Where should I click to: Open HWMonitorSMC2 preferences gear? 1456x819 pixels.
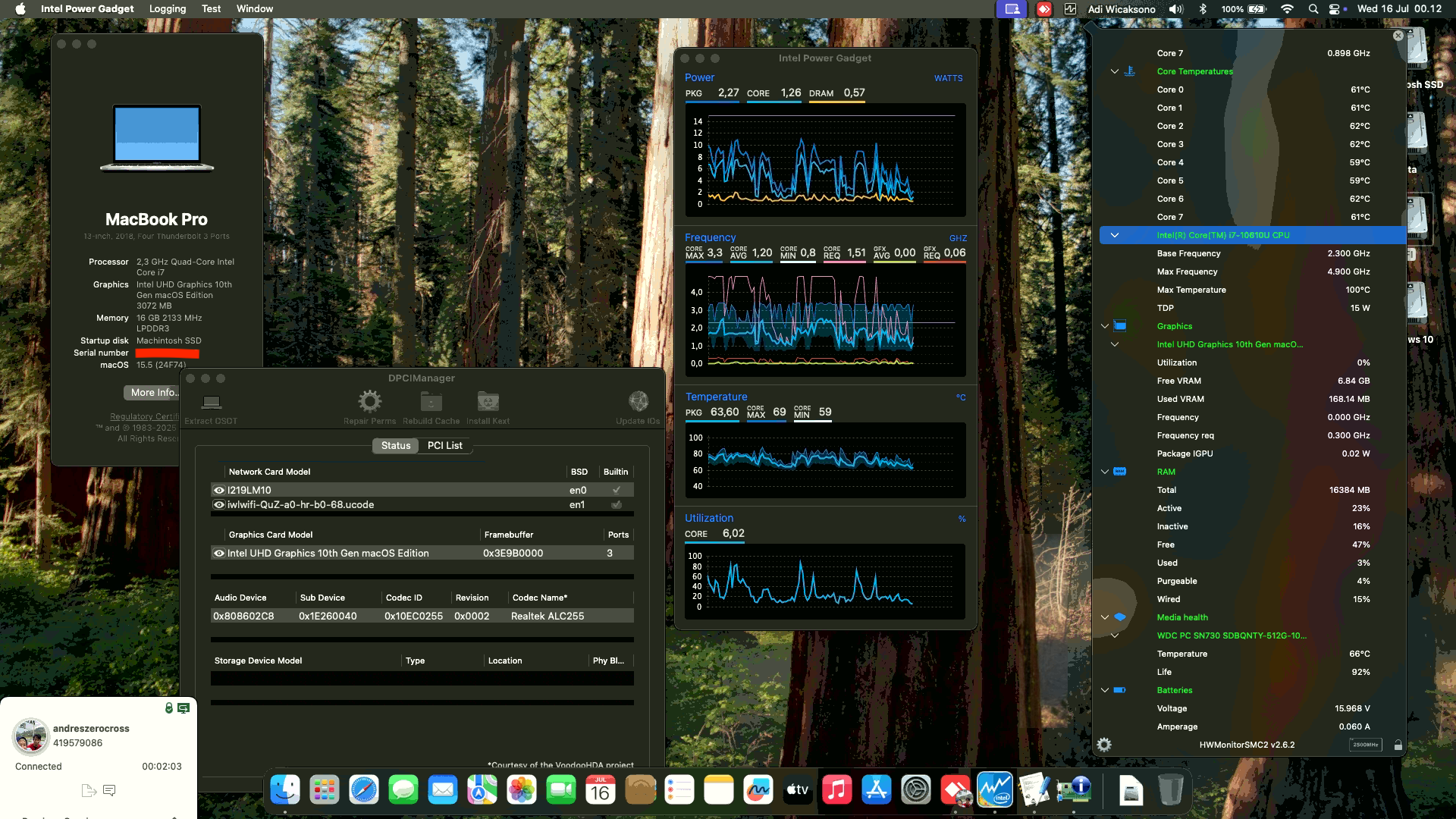pos(1105,745)
